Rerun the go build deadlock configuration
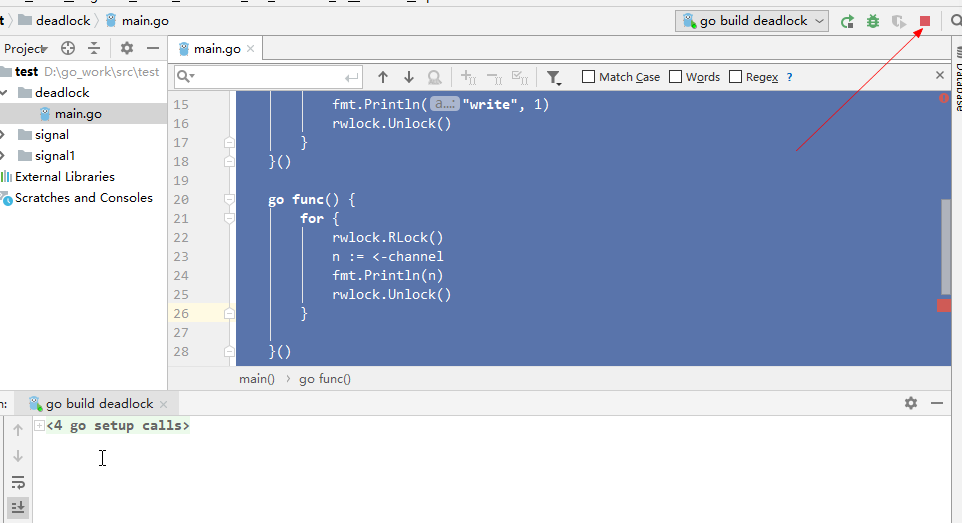The width and height of the screenshot is (962, 523). [847, 21]
